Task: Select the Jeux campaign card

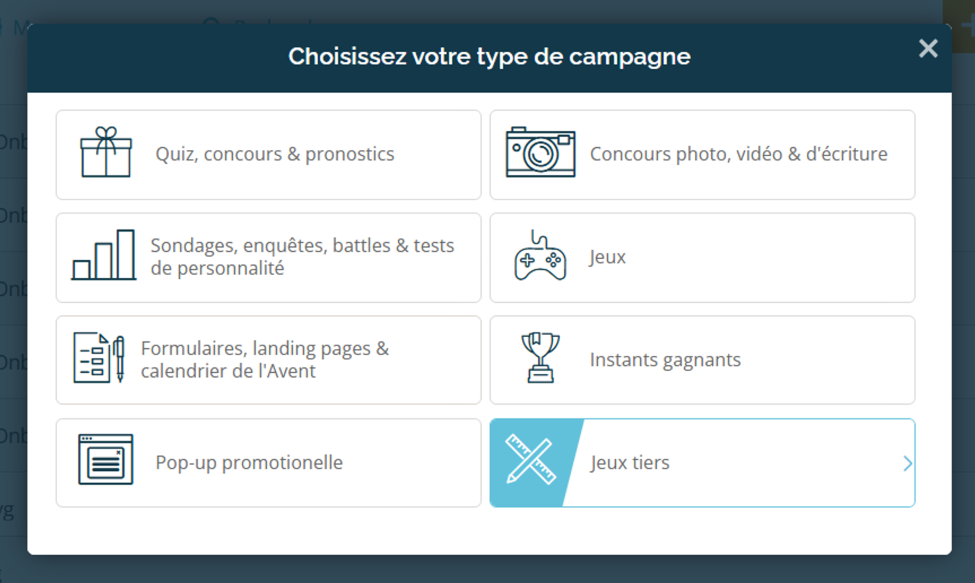Action: (x=700, y=257)
